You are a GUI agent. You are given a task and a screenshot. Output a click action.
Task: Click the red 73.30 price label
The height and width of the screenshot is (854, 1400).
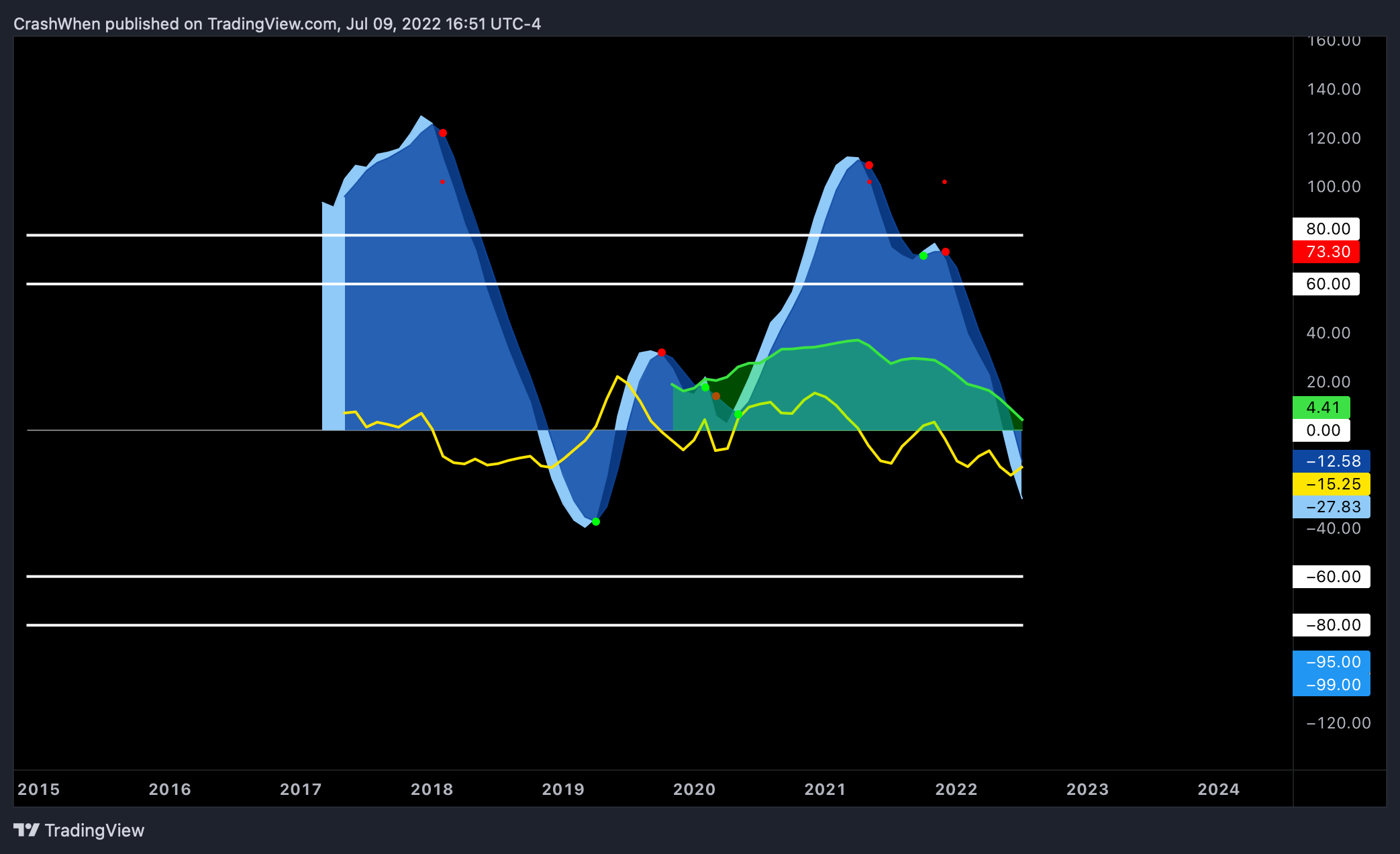pyautogui.click(x=1326, y=252)
